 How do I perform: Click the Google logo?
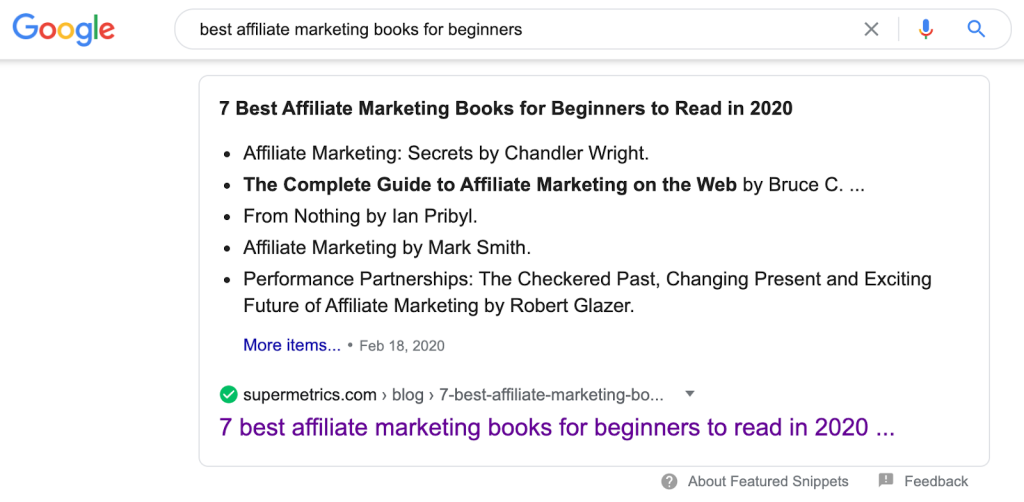pyautogui.click(x=63, y=29)
